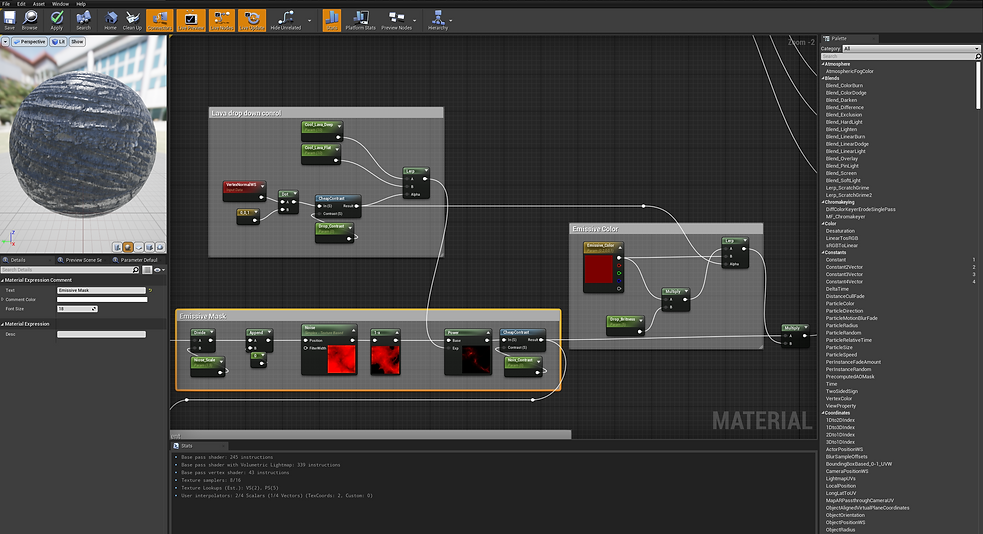Viewport: 983px width, 534px height.
Task: Select plane preview mesh icon
Action: coord(139,247)
